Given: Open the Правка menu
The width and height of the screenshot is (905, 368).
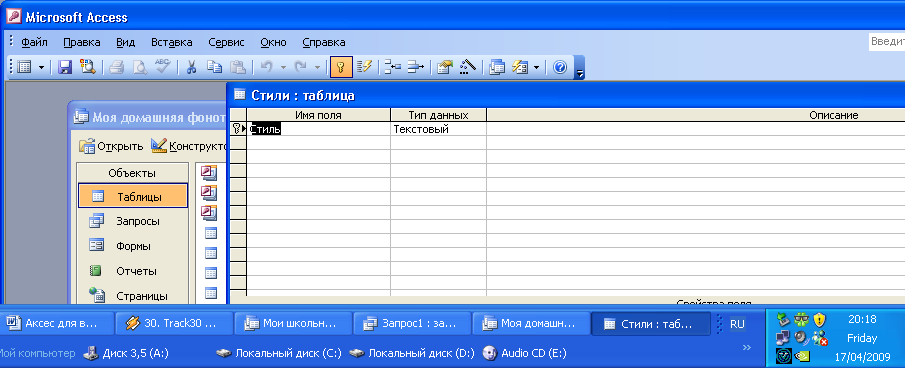Looking at the screenshot, I should 82,42.
